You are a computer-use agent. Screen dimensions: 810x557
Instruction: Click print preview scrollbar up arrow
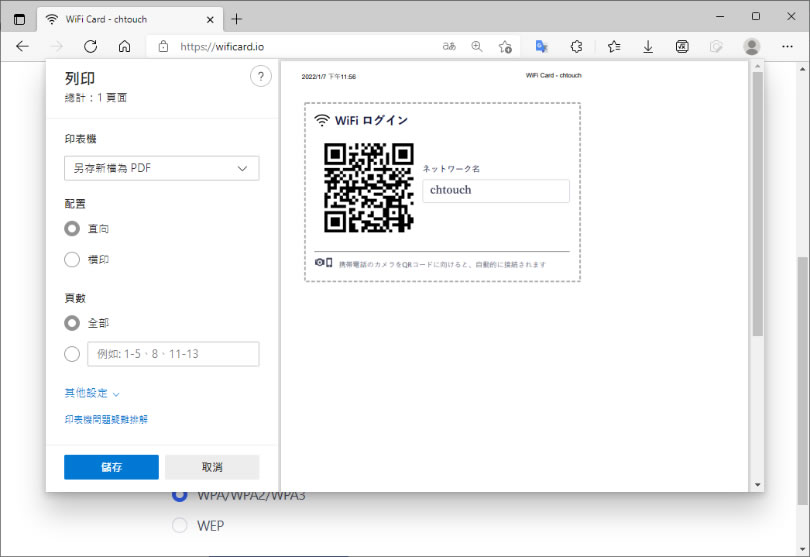757,67
